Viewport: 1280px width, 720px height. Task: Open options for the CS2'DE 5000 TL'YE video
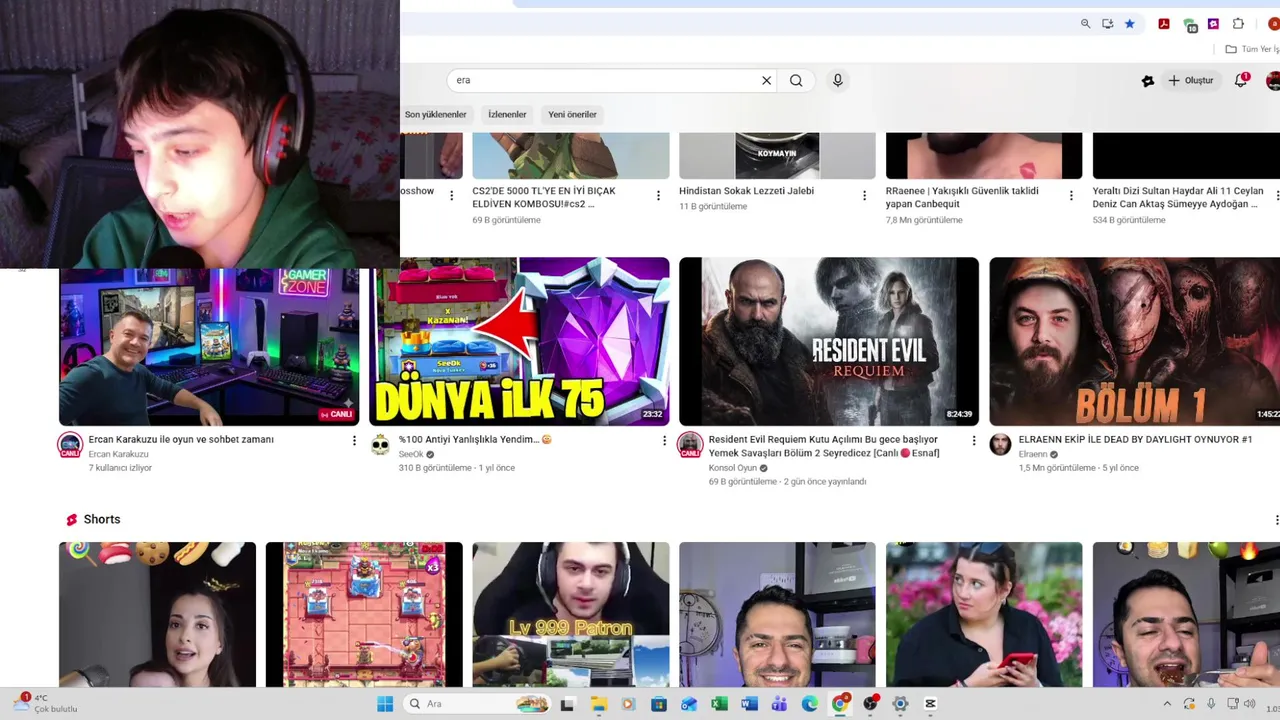(658, 196)
